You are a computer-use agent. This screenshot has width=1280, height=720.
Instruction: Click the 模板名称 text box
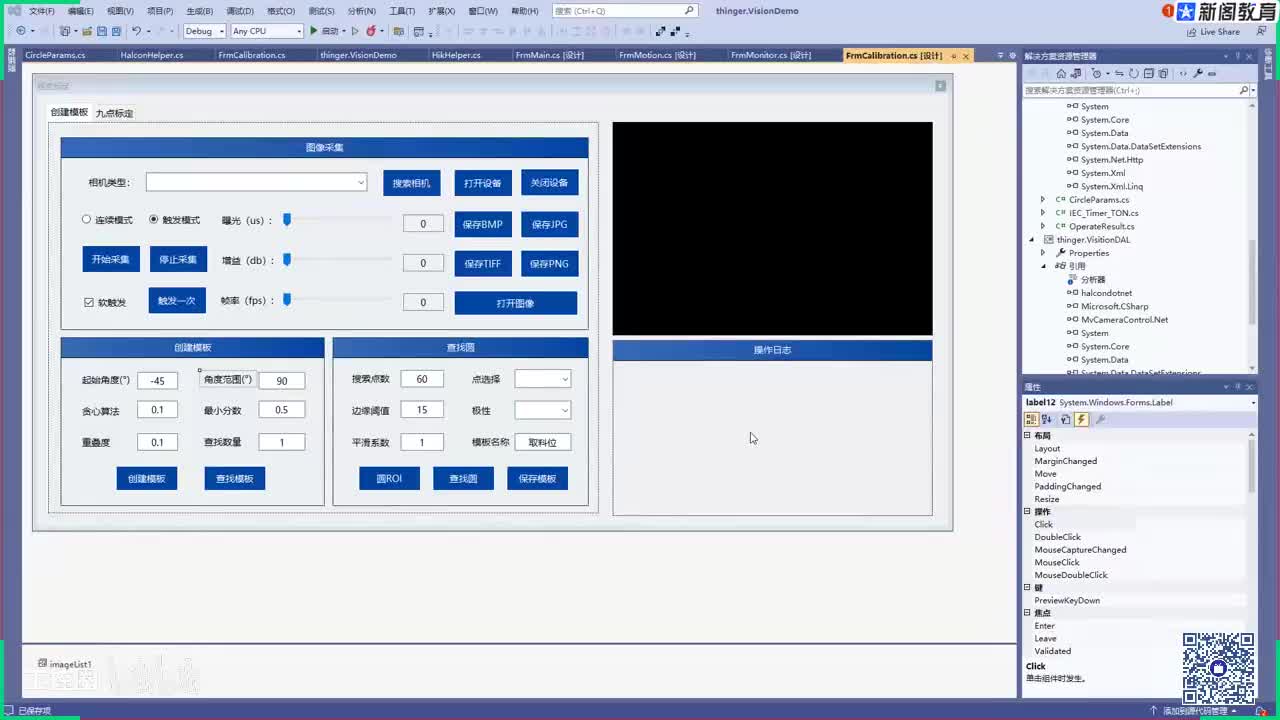pos(543,442)
